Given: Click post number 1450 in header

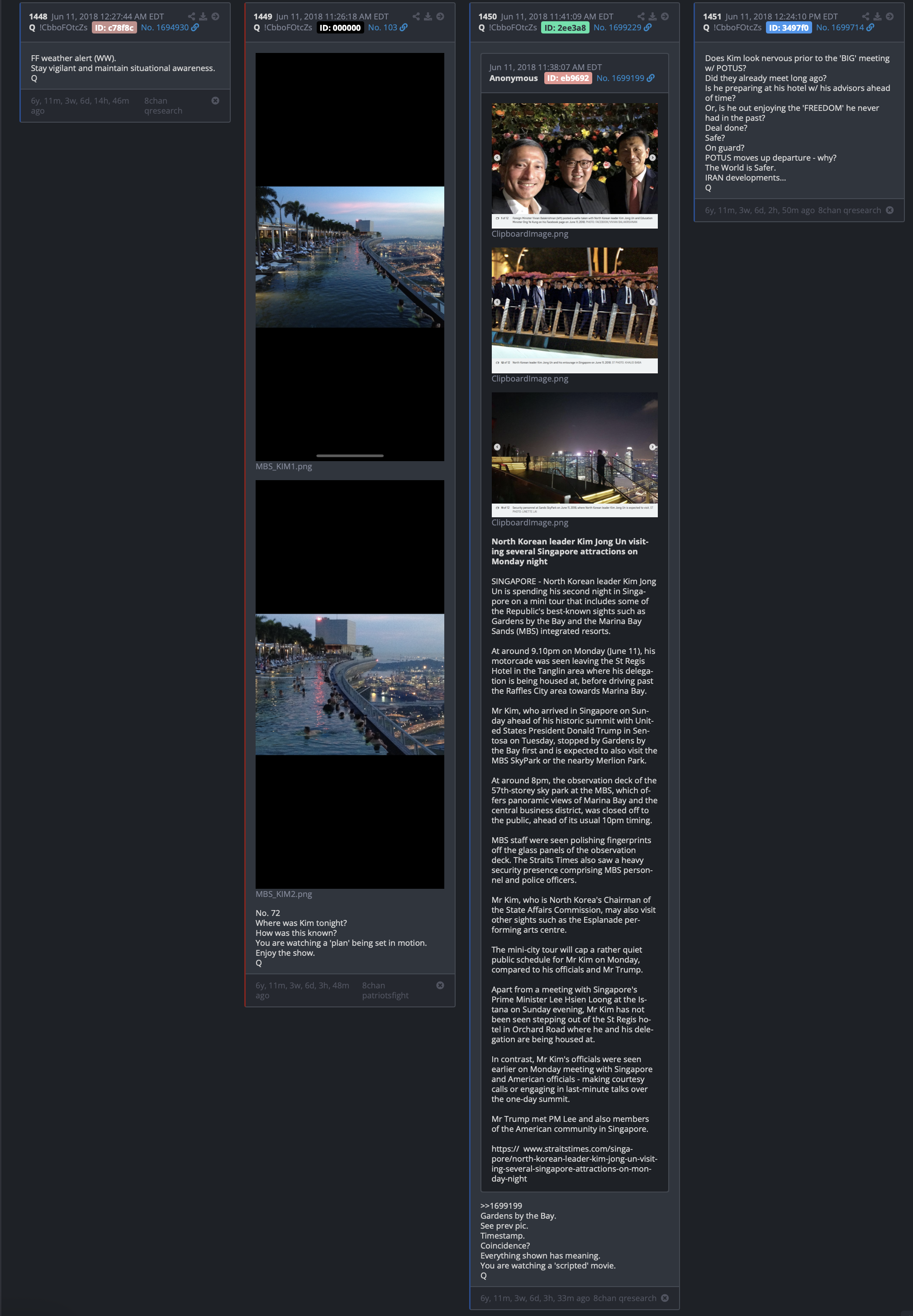Looking at the screenshot, I should coord(488,17).
